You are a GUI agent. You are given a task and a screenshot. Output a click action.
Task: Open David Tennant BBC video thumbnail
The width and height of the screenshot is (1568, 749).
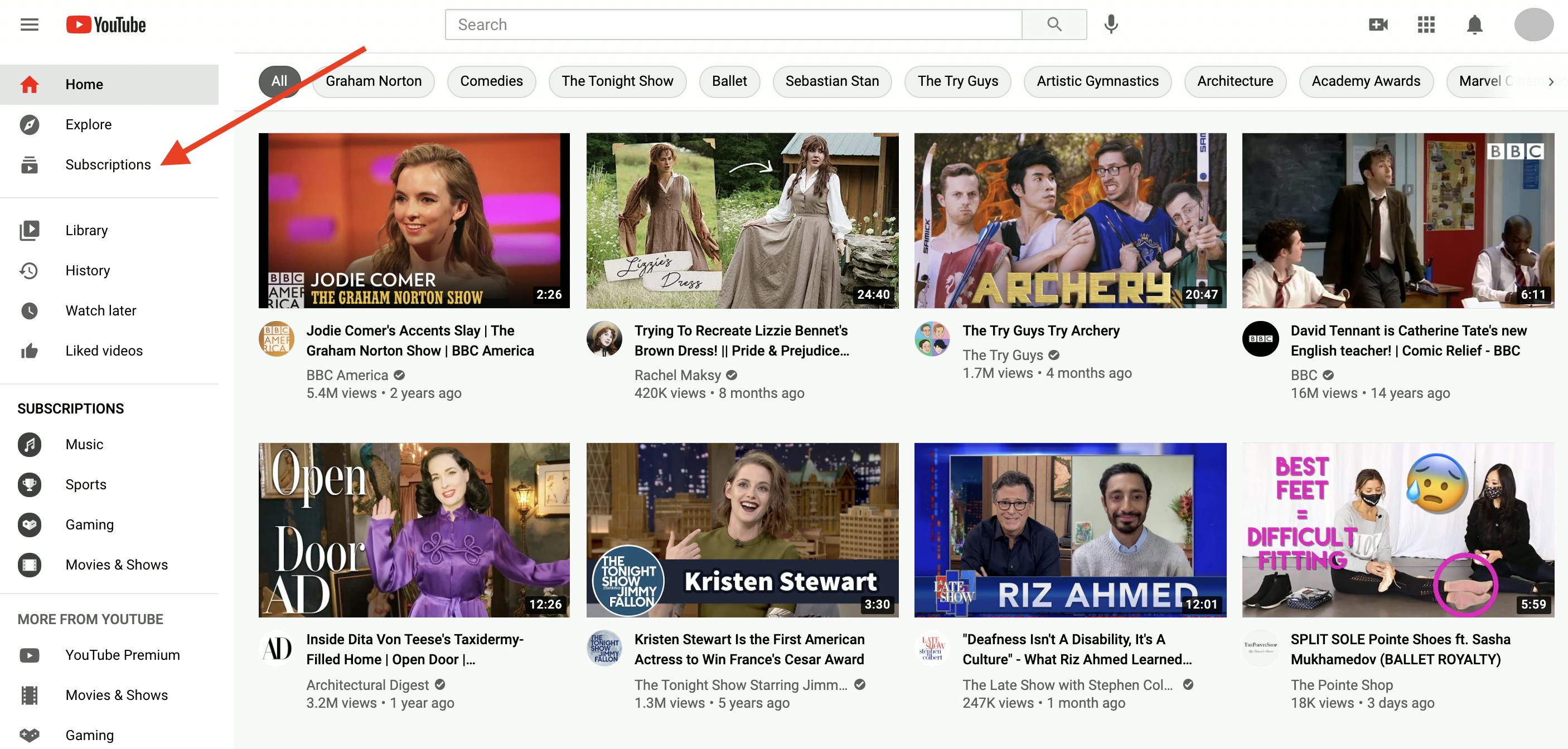point(1398,220)
